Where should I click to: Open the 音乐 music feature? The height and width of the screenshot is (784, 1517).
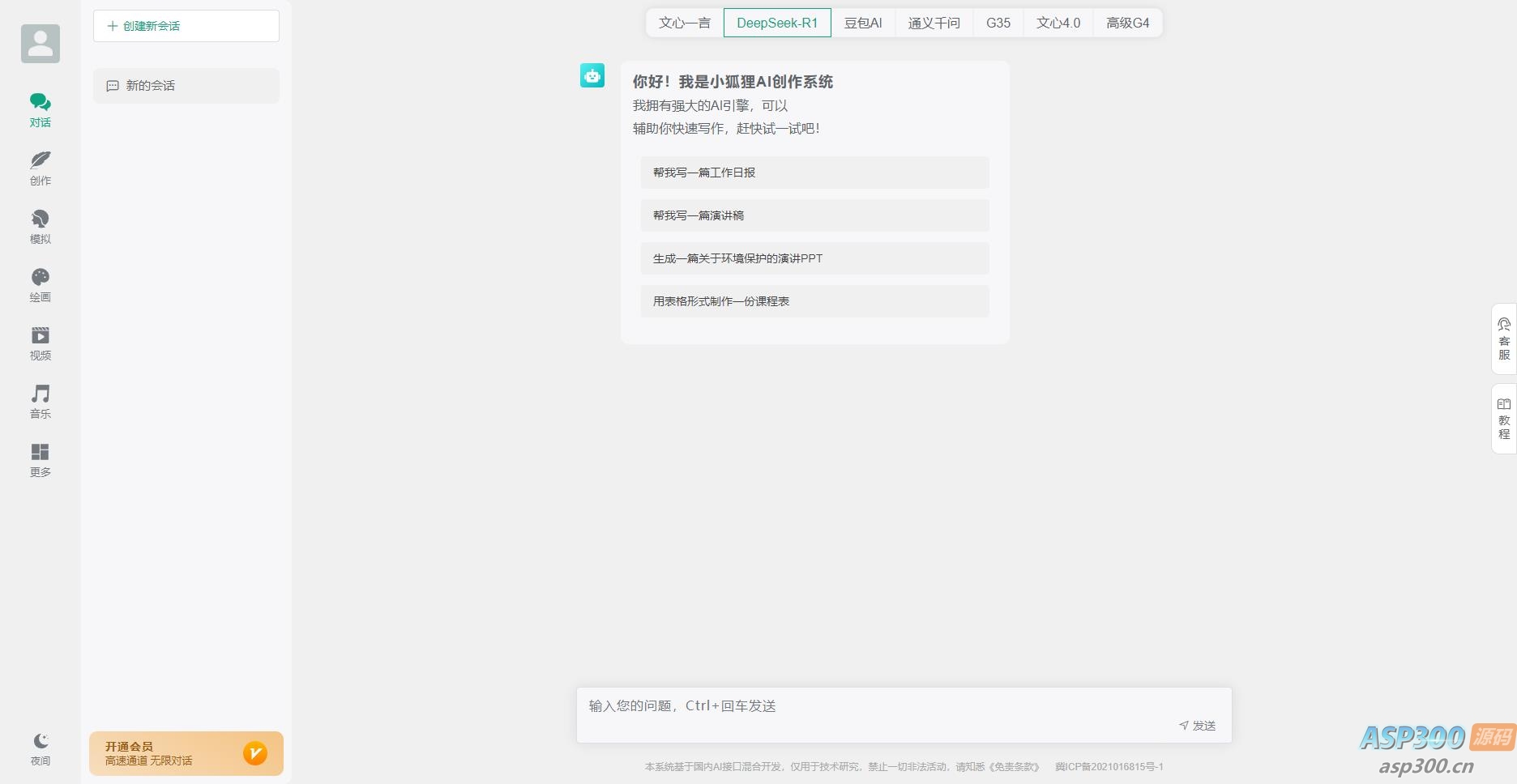(x=40, y=402)
